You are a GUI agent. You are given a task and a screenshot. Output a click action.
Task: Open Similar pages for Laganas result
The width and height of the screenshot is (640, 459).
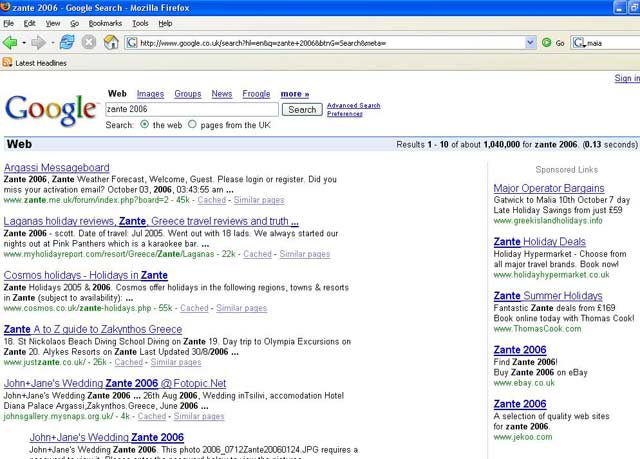(304, 254)
